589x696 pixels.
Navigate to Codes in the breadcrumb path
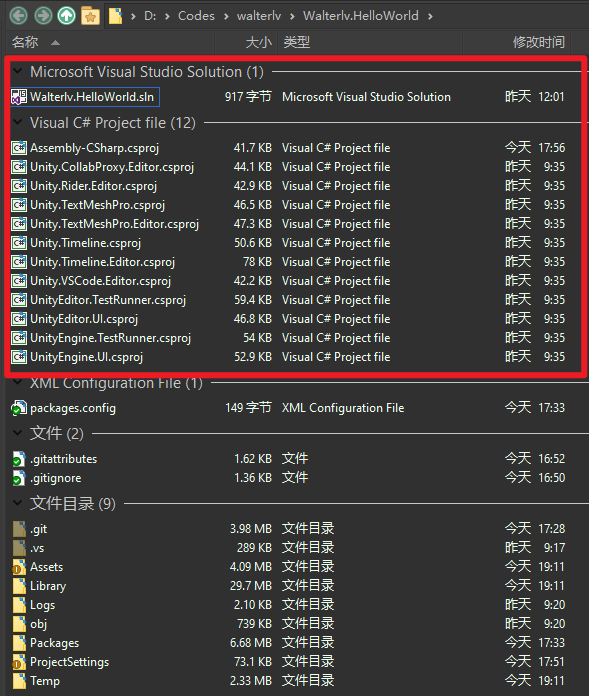point(196,16)
